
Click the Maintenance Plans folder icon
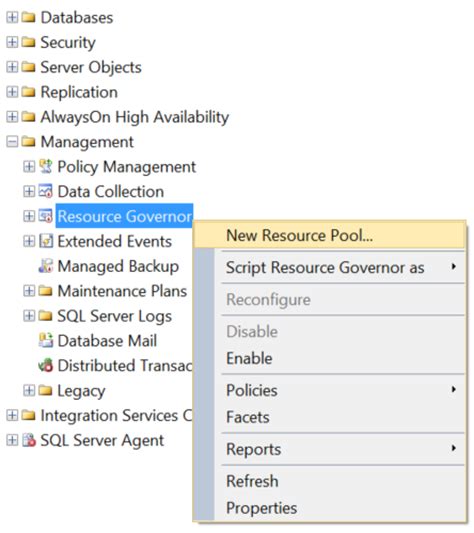tap(46, 291)
